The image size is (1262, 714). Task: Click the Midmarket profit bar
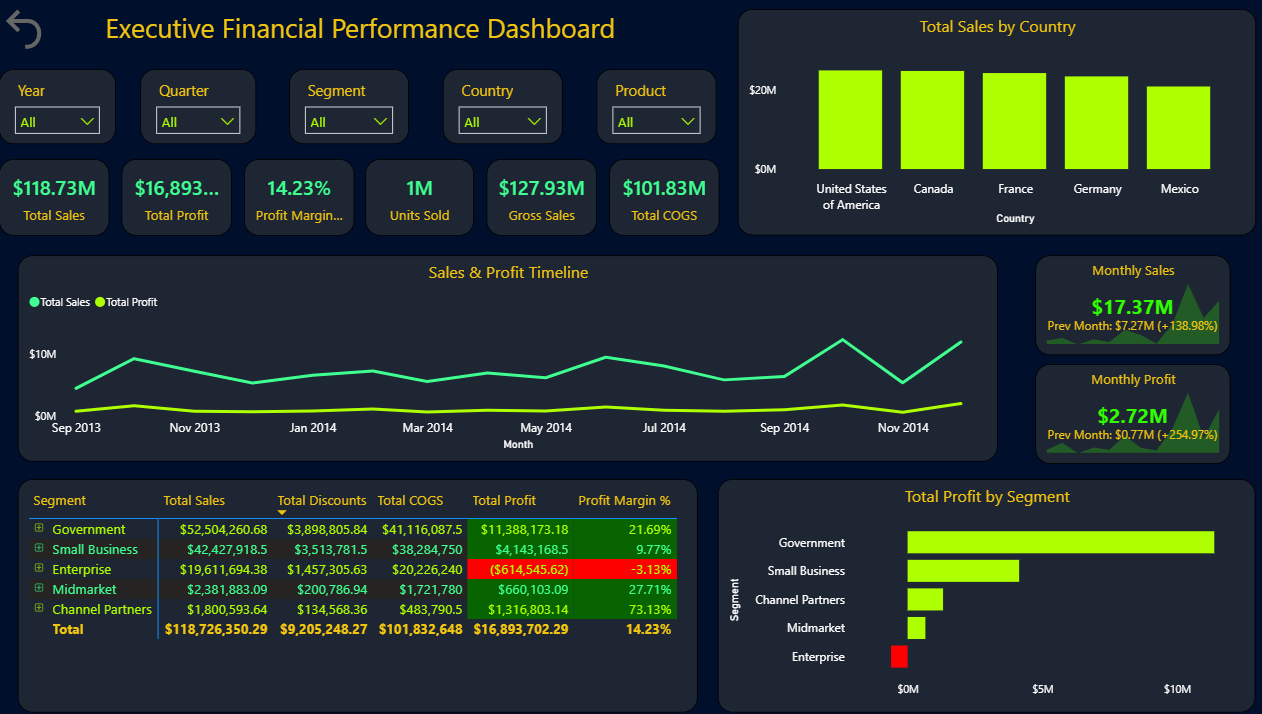[x=916, y=628]
